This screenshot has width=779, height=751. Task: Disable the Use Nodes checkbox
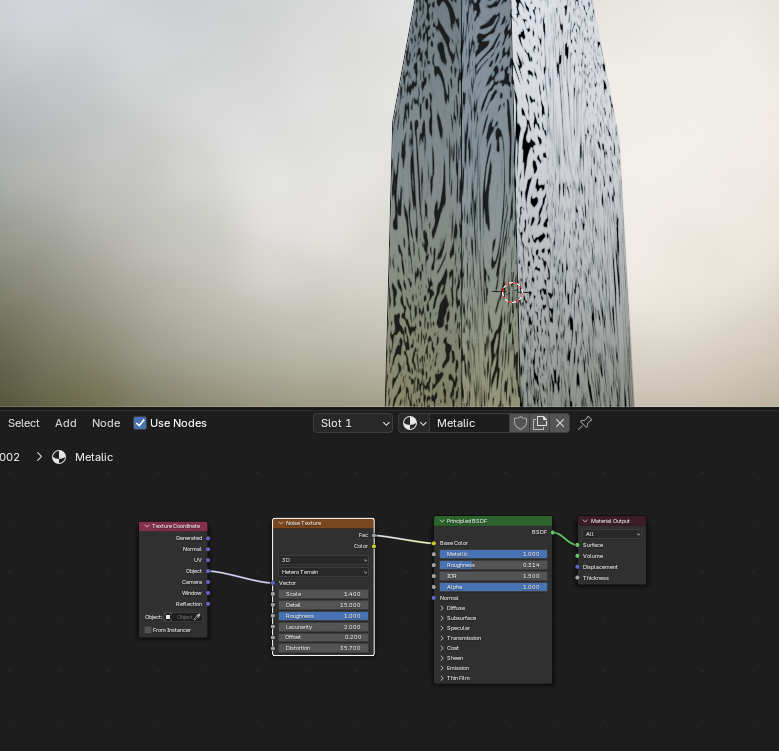(140, 423)
